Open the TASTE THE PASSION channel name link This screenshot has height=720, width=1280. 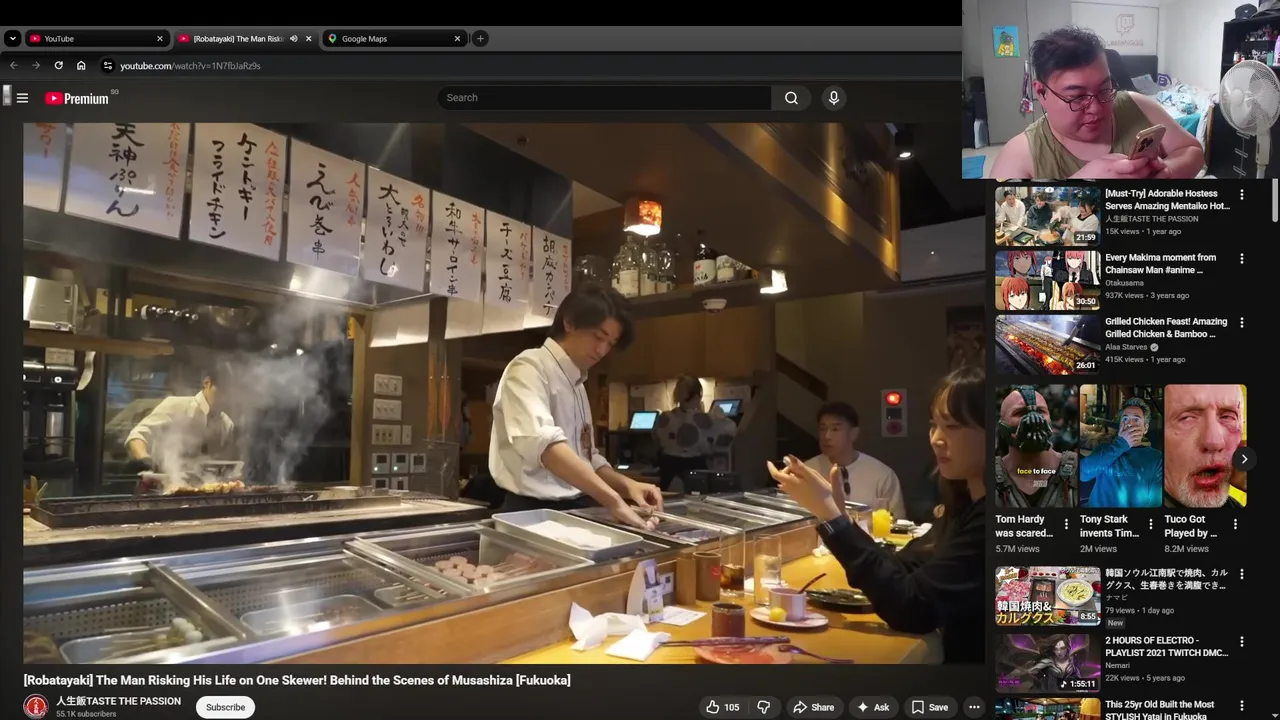click(x=118, y=701)
